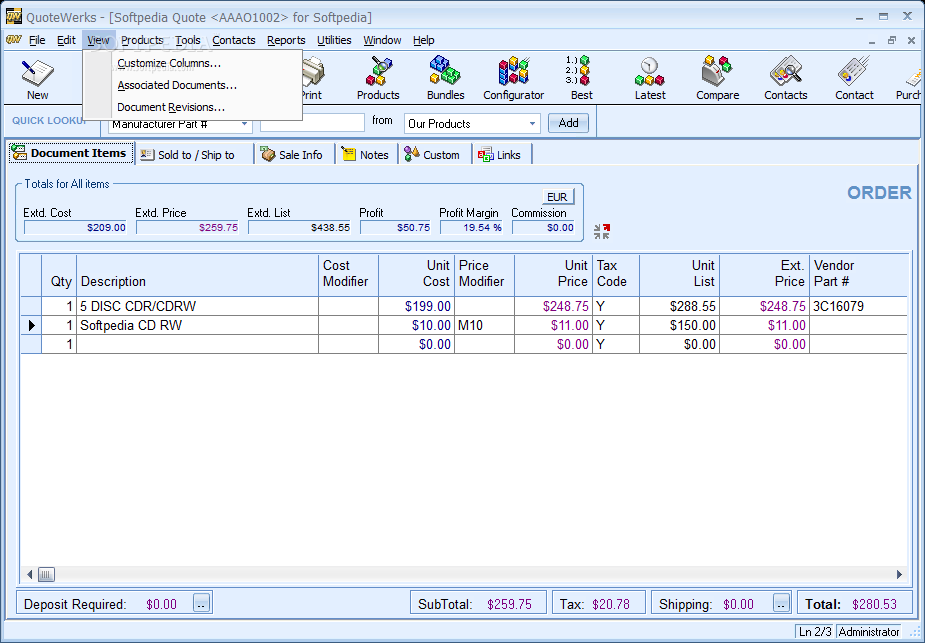Click the Description column header
925x643 pixels.
(x=197, y=275)
